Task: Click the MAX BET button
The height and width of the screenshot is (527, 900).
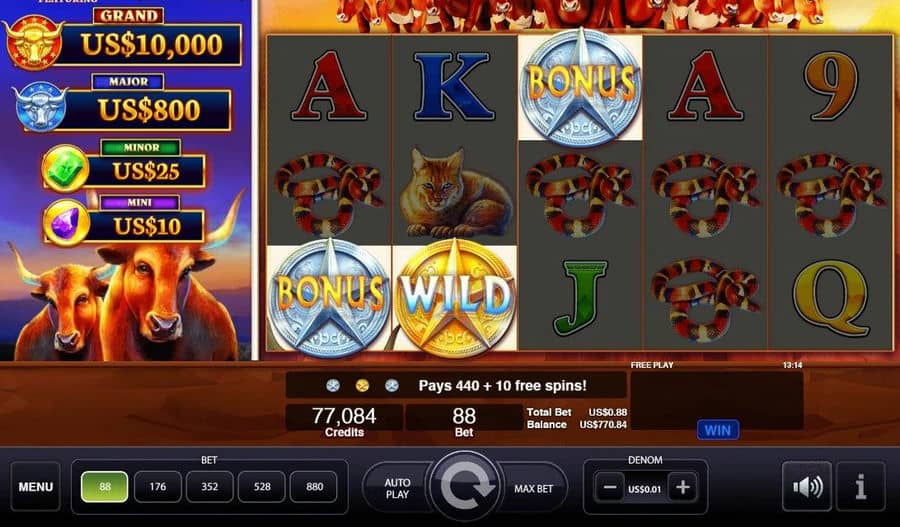Action: [x=533, y=488]
